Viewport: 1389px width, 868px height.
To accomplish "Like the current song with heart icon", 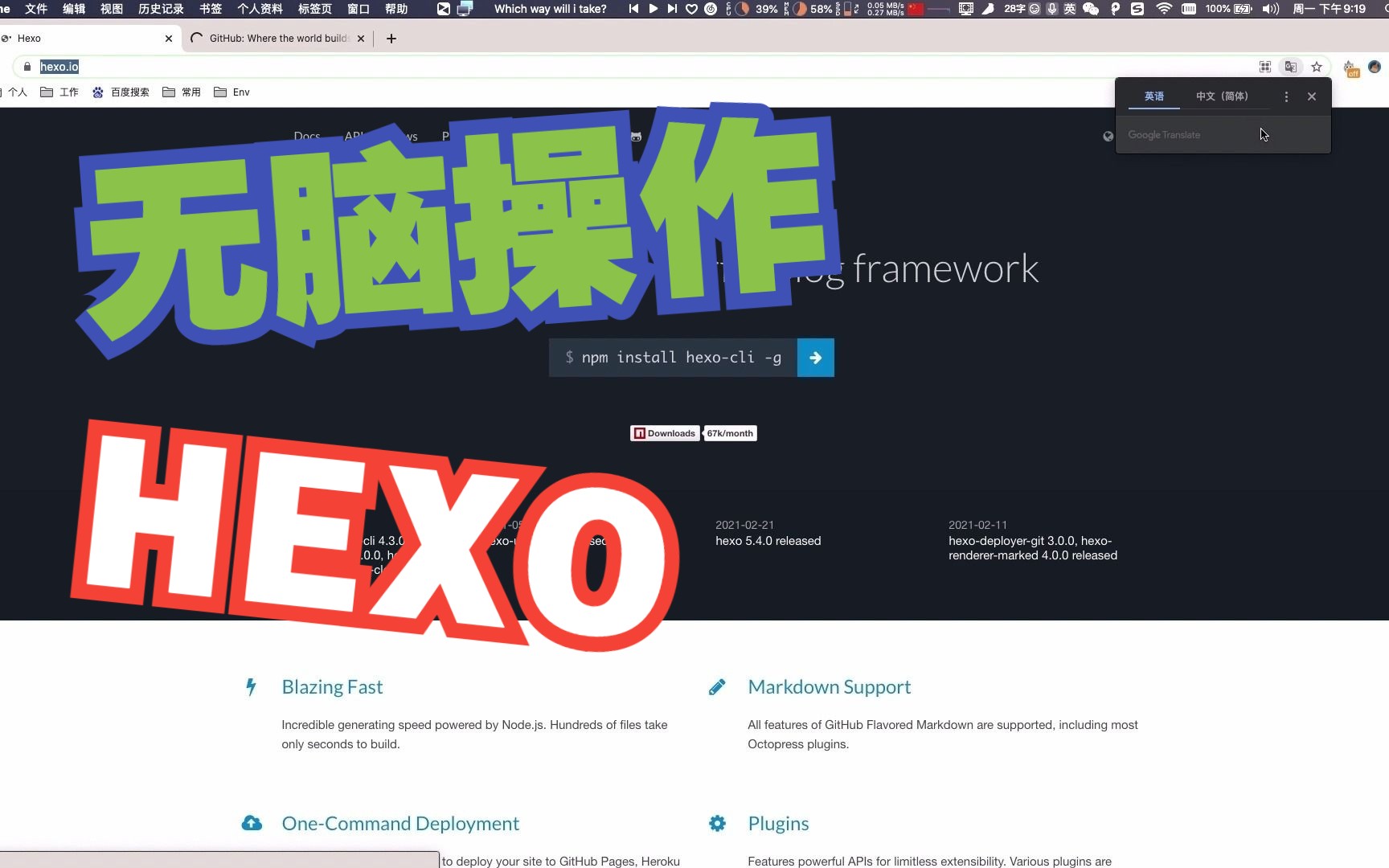I will (691, 9).
